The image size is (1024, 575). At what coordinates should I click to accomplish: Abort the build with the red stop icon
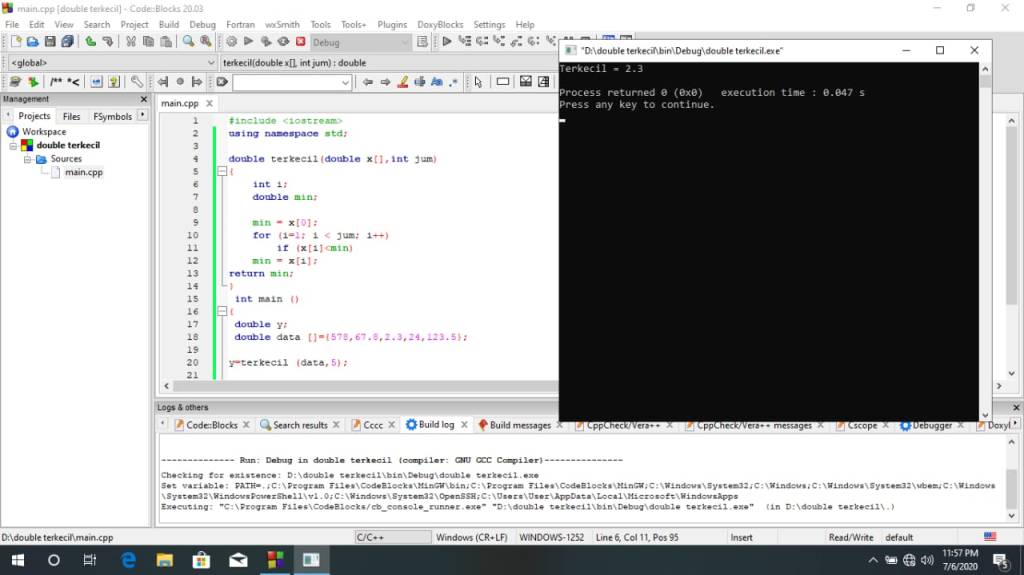tap(300, 41)
